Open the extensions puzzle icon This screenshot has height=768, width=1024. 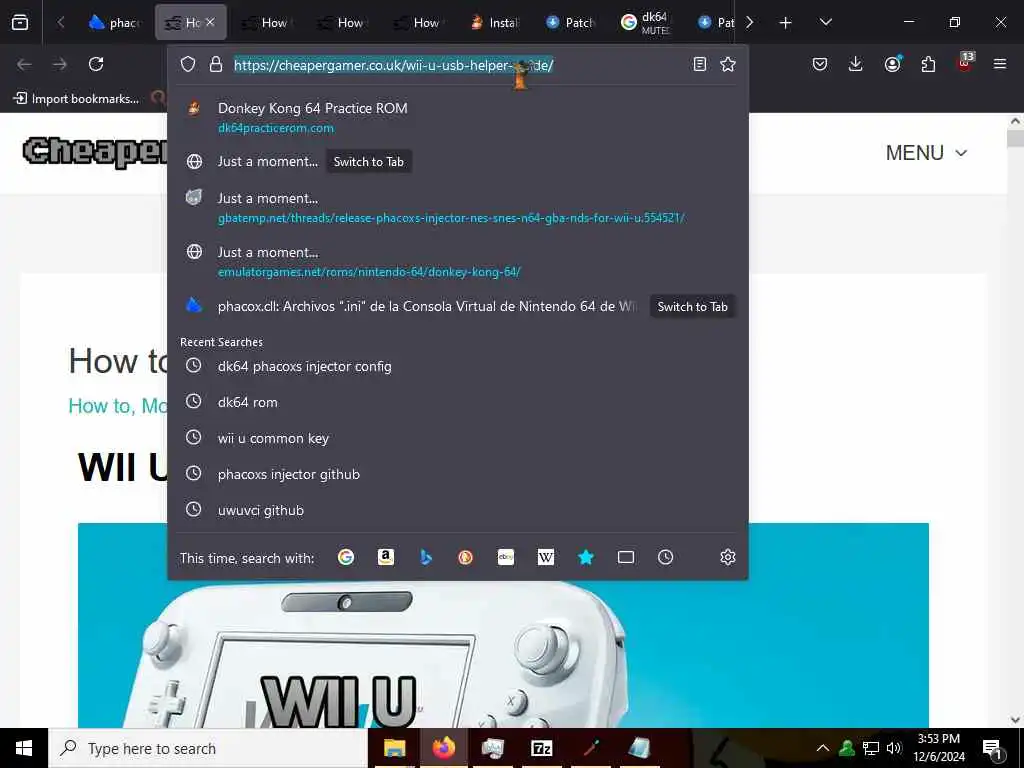pyautogui.click(x=928, y=64)
